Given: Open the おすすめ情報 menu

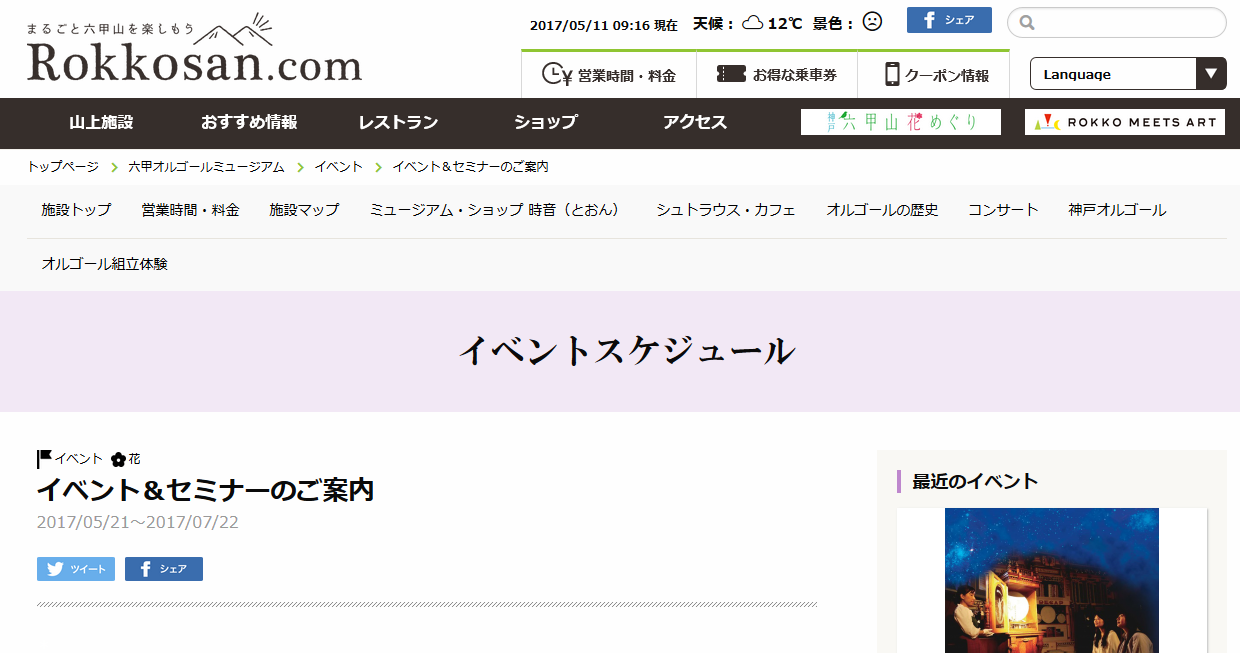Looking at the screenshot, I should 249,123.
